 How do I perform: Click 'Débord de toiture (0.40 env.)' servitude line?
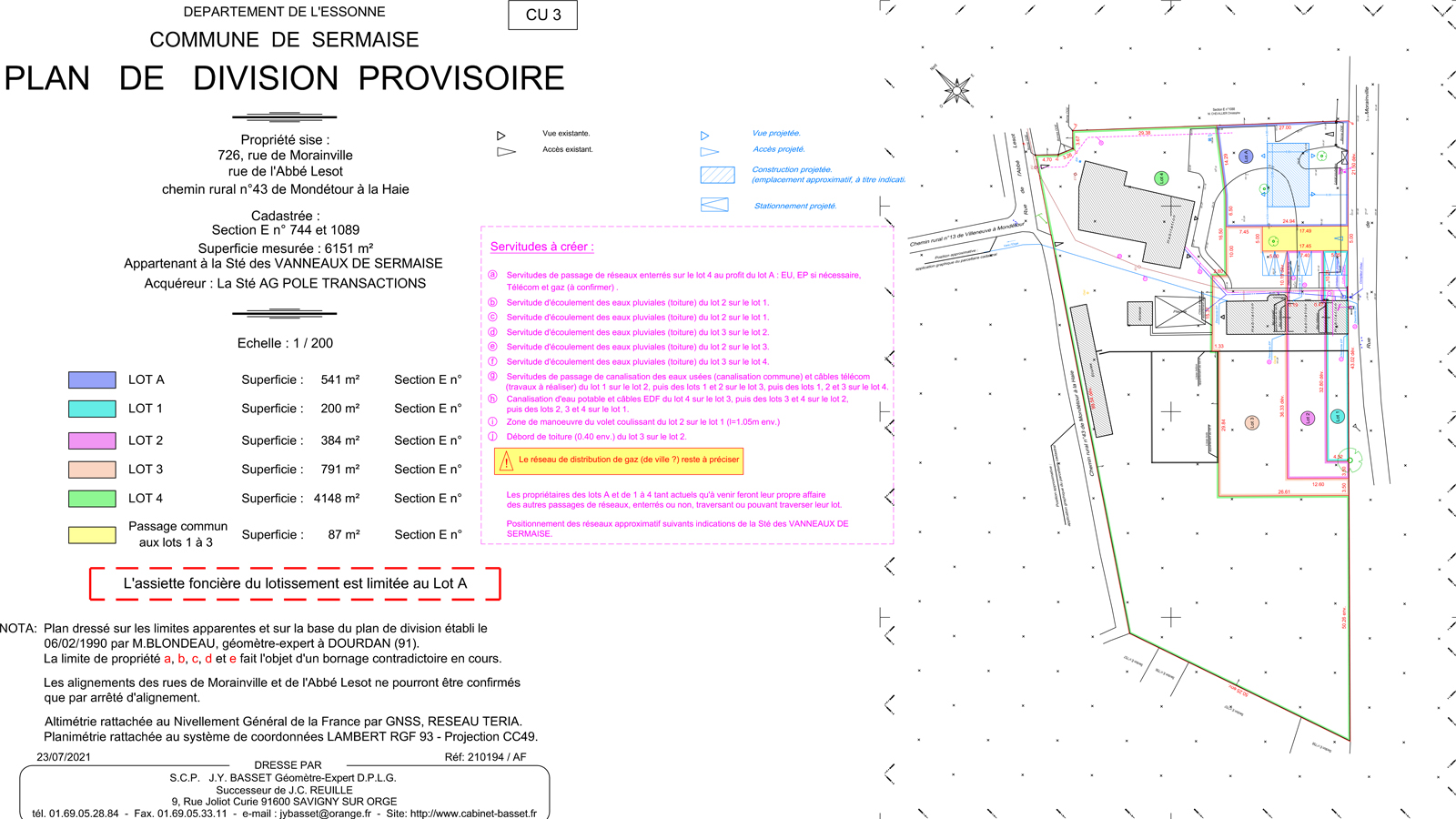596,437
